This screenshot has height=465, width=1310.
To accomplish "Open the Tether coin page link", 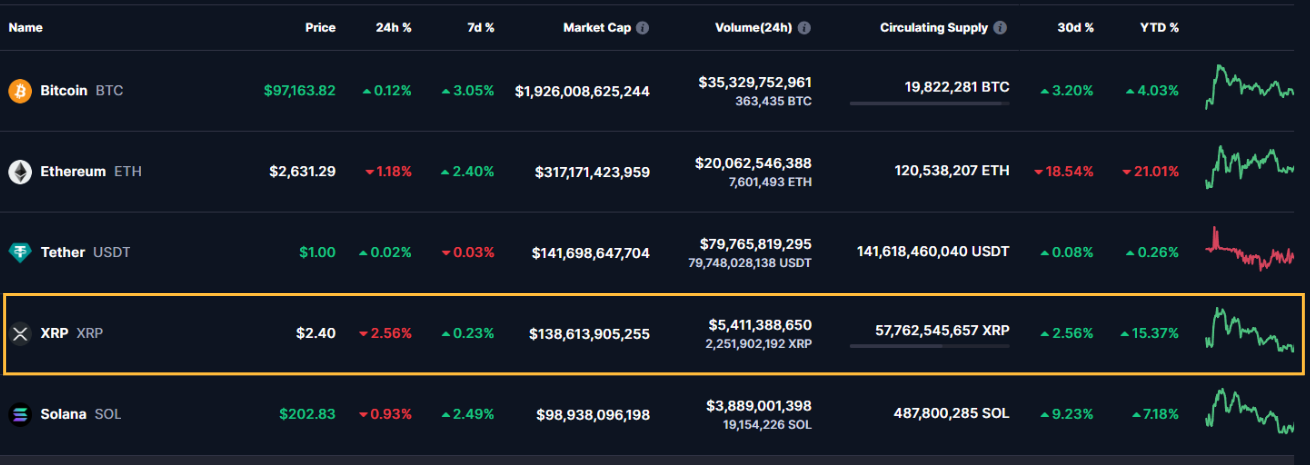I will pyautogui.click(x=85, y=252).
